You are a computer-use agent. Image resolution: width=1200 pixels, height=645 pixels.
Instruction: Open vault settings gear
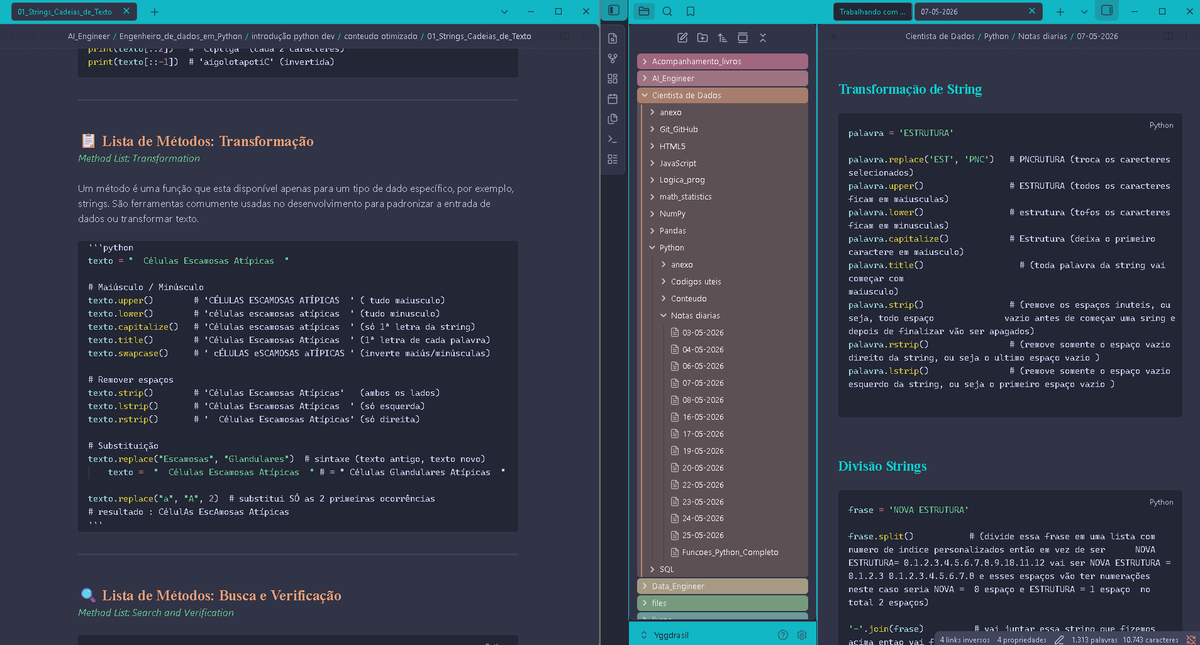click(x=802, y=634)
